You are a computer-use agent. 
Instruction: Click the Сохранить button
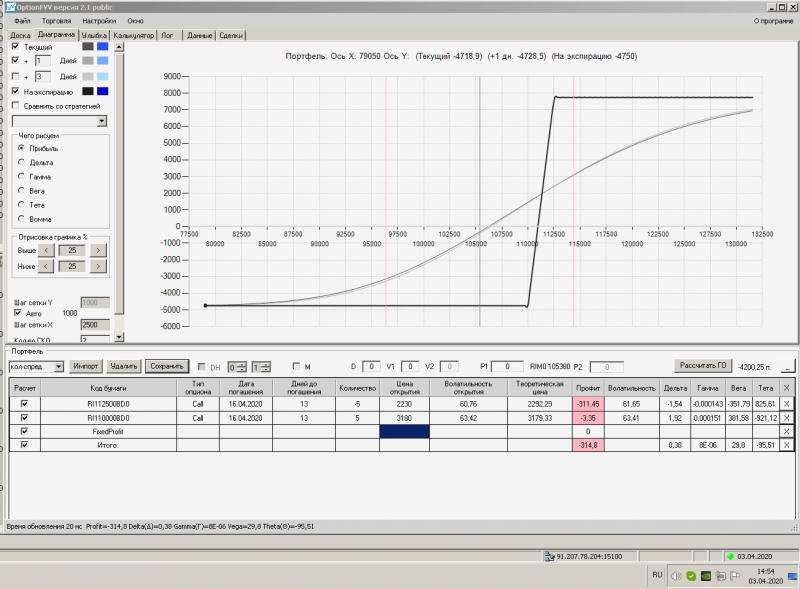(x=166, y=366)
